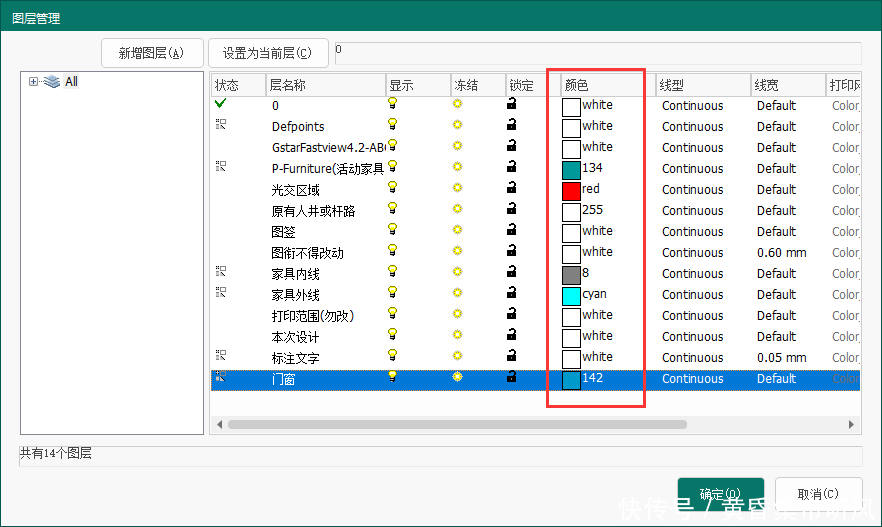This screenshot has height=527, width=882.
Task: Hide the 原有人井或杆路 layer via lightbulb
Action: (x=393, y=208)
